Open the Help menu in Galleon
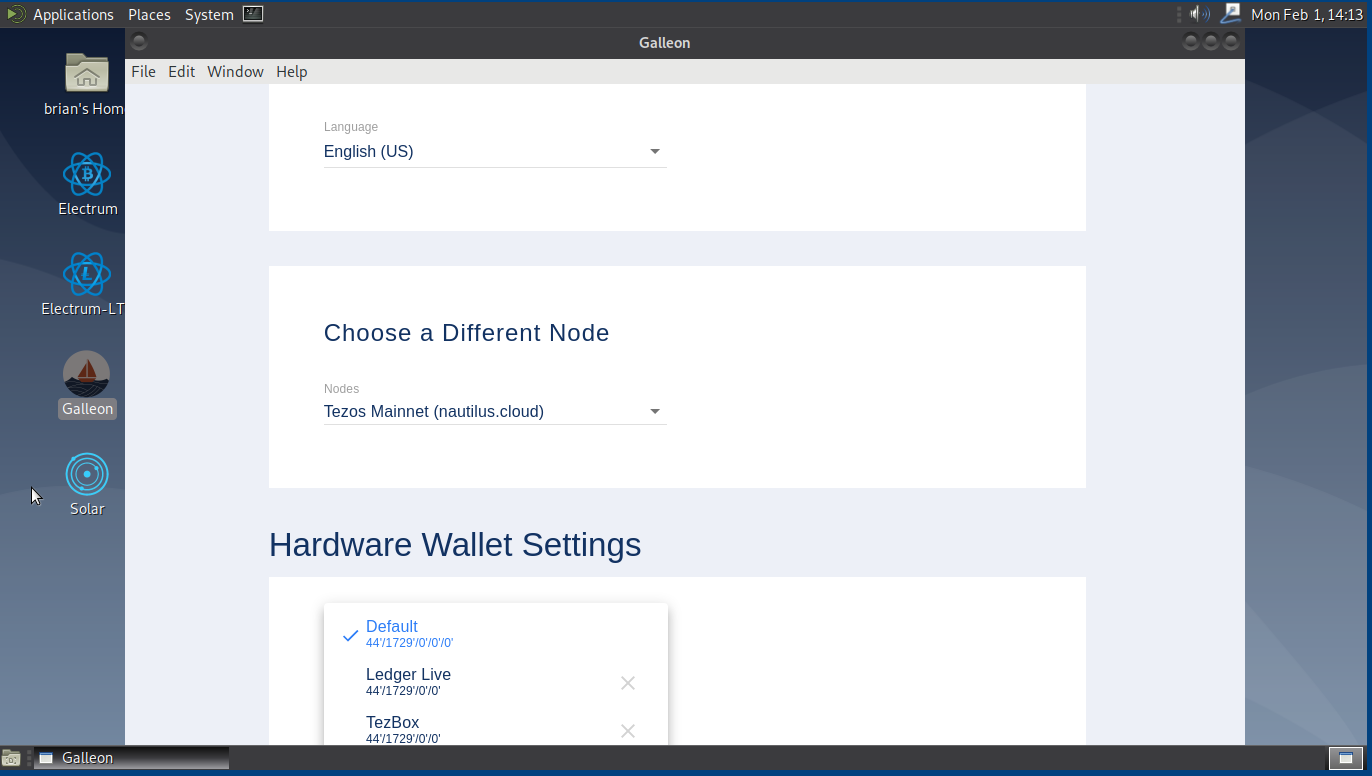 click(292, 72)
